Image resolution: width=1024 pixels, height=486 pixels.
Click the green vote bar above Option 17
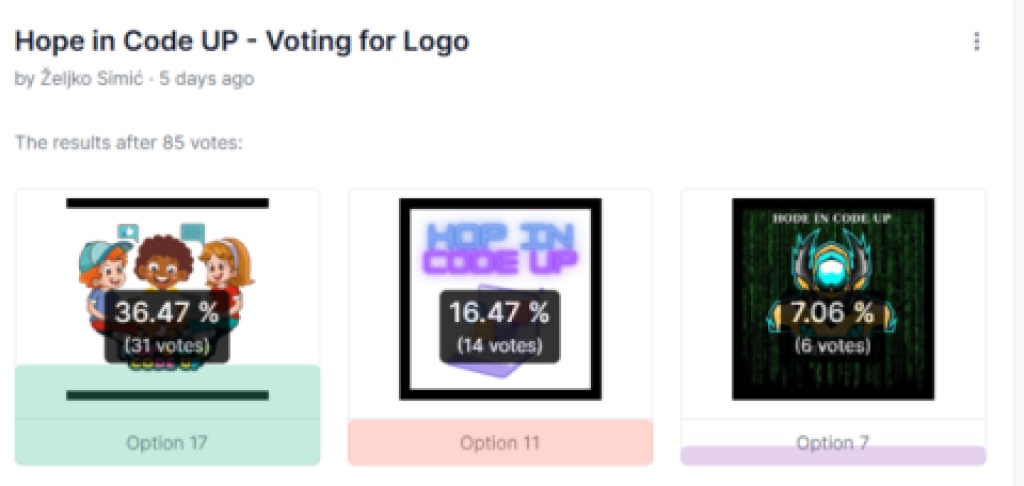(167, 391)
